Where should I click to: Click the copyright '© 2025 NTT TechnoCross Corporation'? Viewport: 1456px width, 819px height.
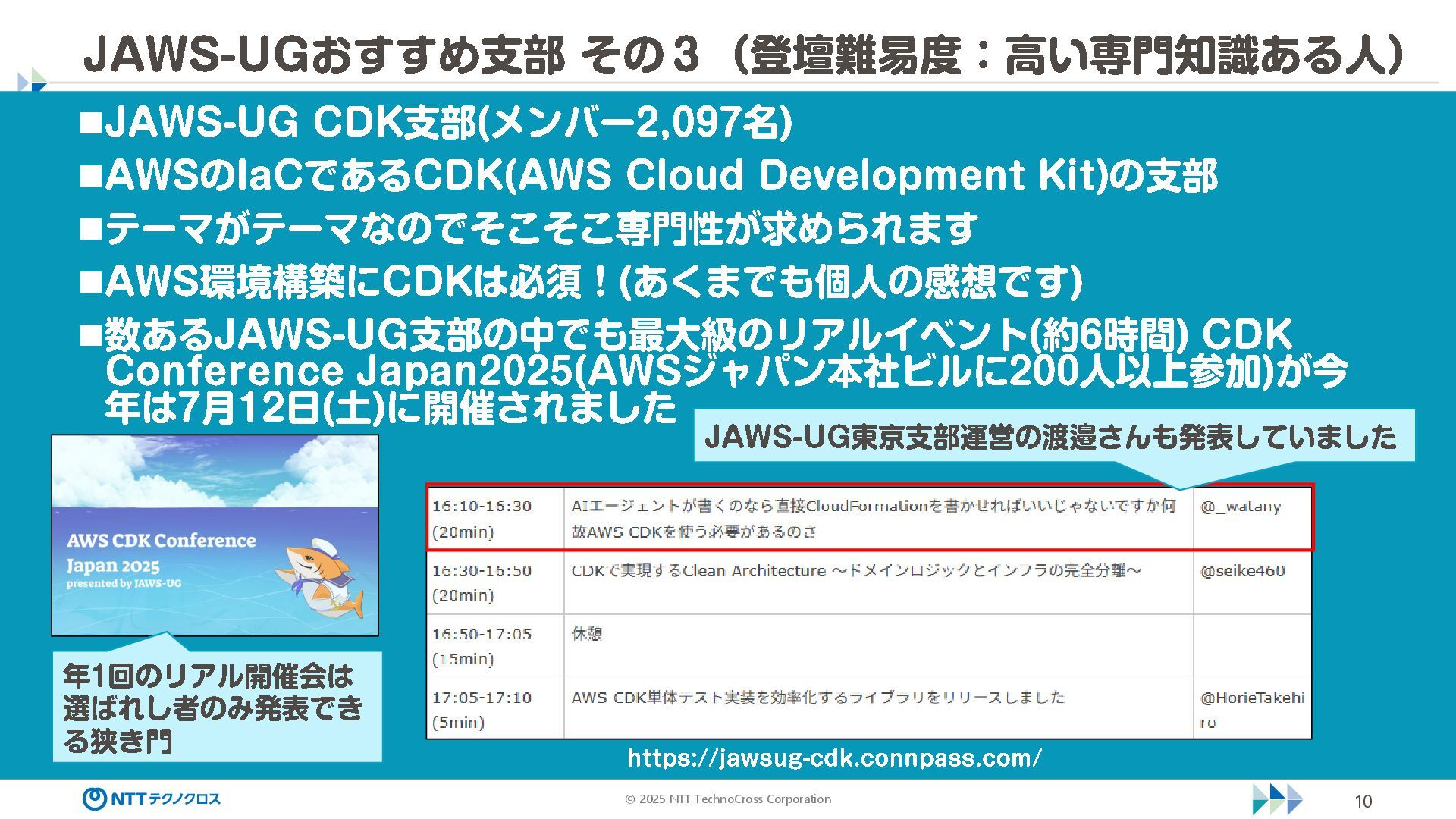tap(728, 799)
